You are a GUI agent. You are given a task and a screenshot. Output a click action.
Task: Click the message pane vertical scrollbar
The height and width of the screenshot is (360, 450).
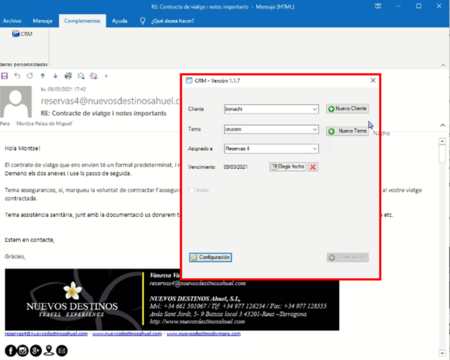click(x=442, y=247)
